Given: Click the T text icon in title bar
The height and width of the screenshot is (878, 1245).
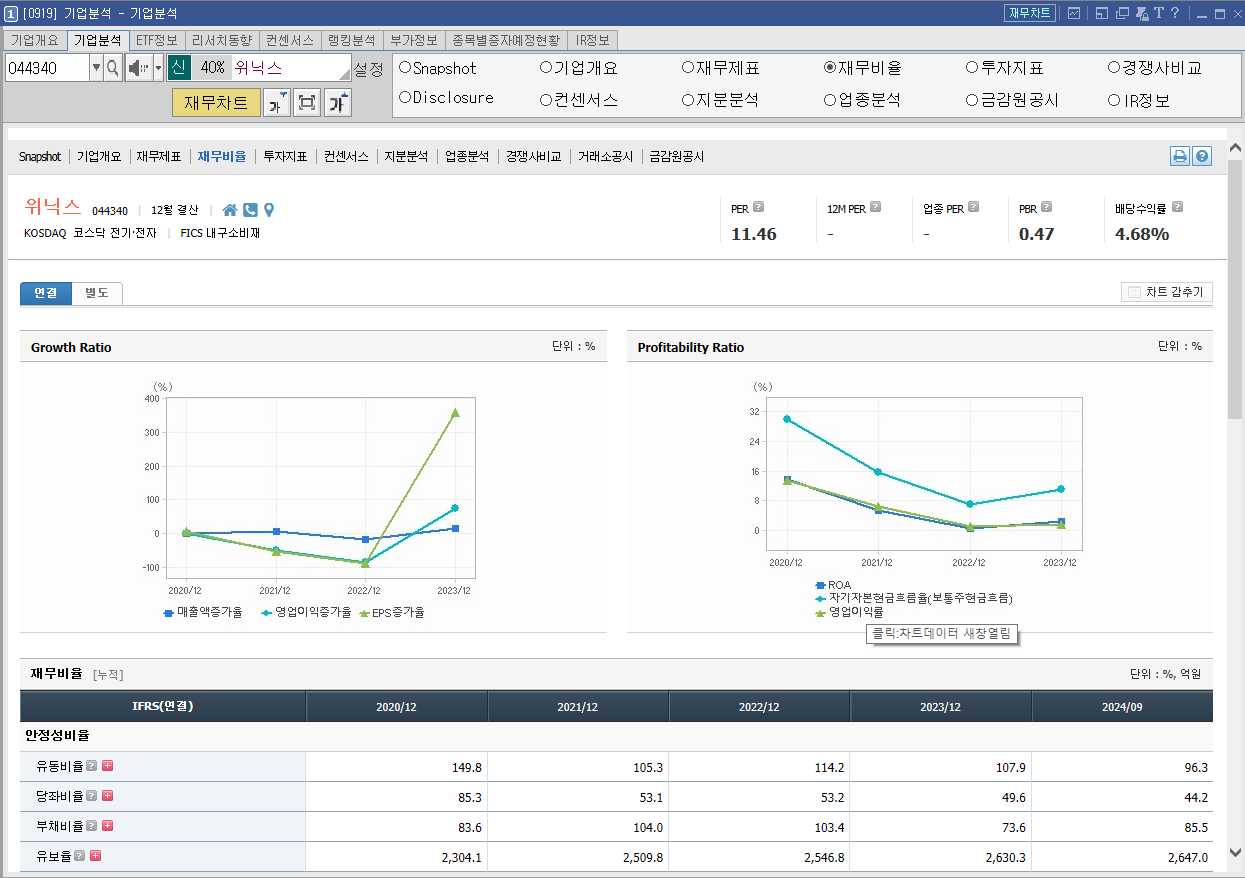Looking at the screenshot, I should click(1159, 13).
